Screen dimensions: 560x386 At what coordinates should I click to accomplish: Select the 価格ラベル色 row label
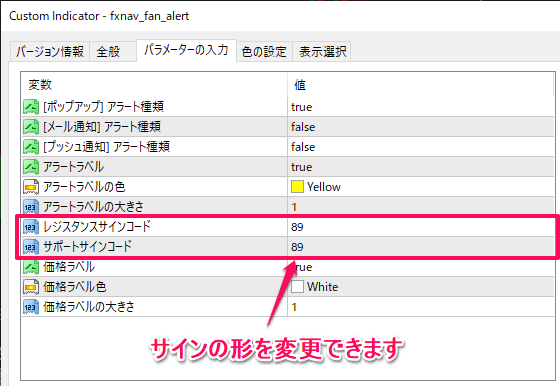75,287
